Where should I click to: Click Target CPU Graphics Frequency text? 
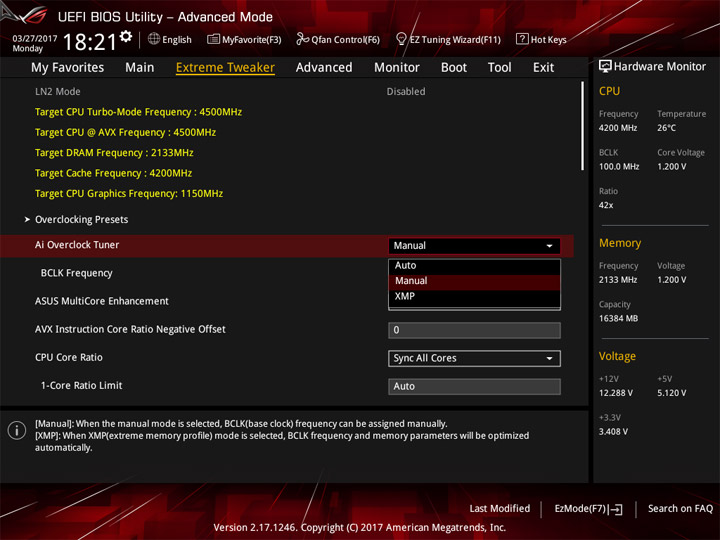click(x=129, y=193)
